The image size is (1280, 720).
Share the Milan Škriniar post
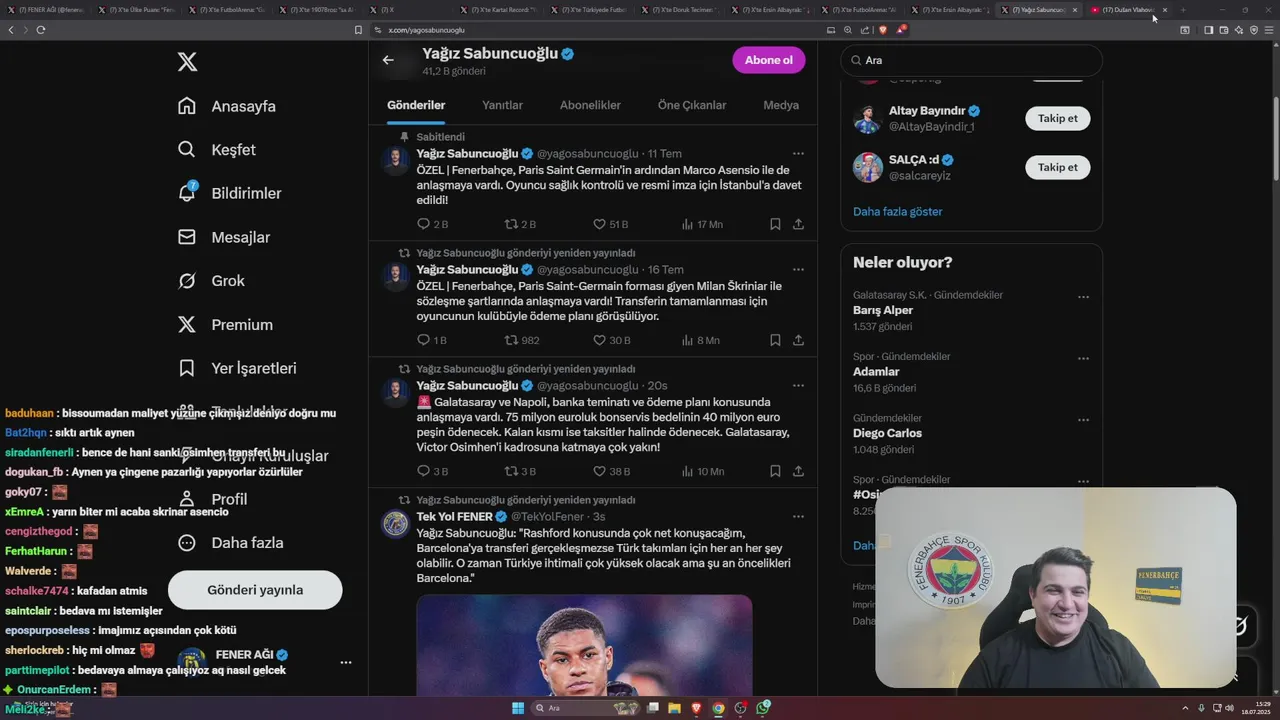[x=798, y=340]
